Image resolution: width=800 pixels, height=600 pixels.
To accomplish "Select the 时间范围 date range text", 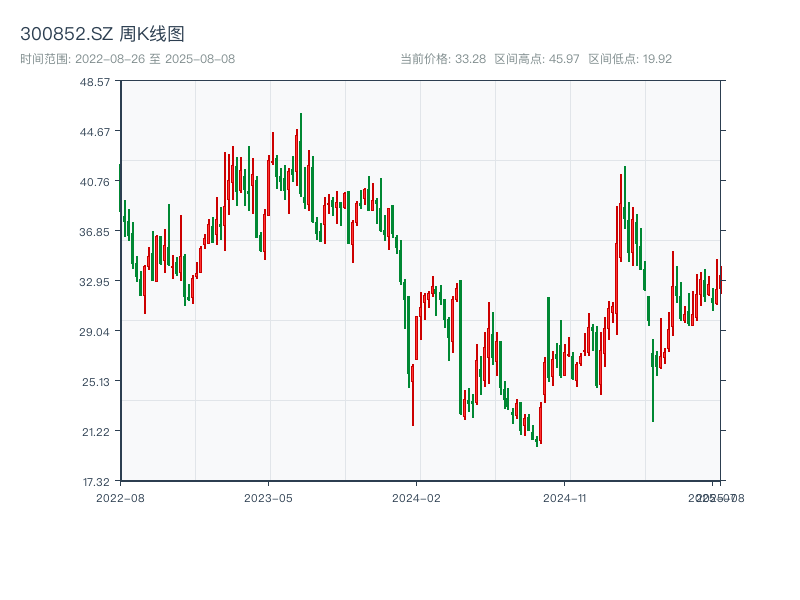I will 127,59.
